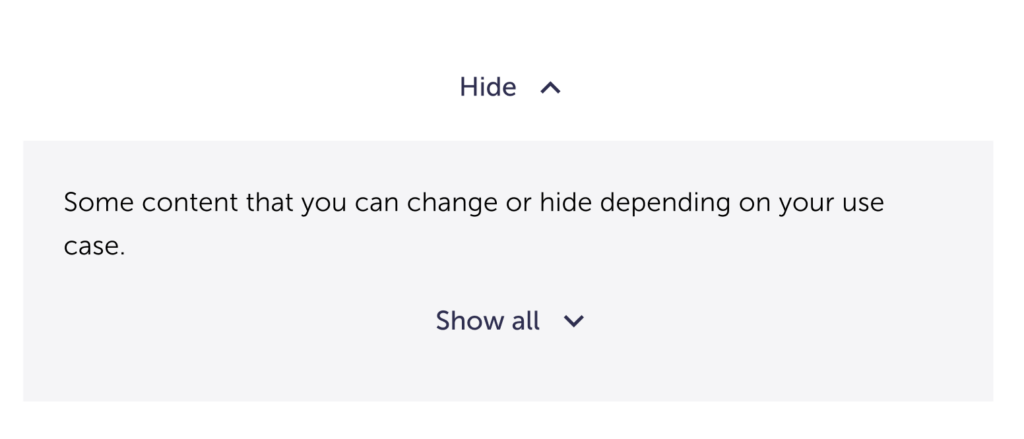This screenshot has width=1024, height=439.
Task: Click the Show all text link
Action: (x=487, y=321)
